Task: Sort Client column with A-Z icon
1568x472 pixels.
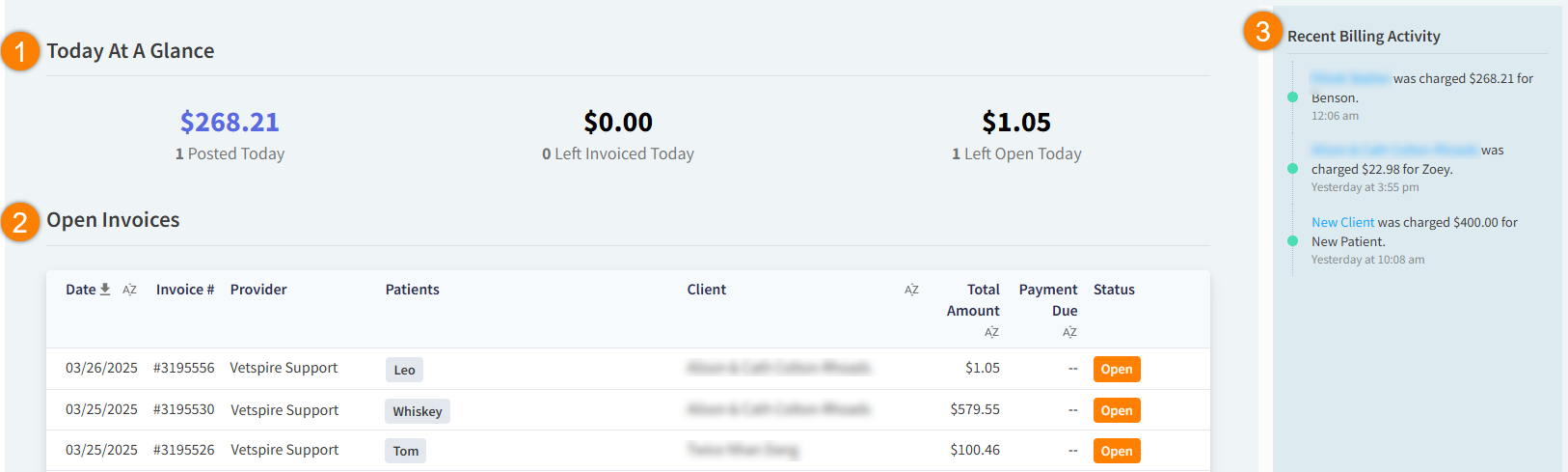Action: (x=911, y=290)
